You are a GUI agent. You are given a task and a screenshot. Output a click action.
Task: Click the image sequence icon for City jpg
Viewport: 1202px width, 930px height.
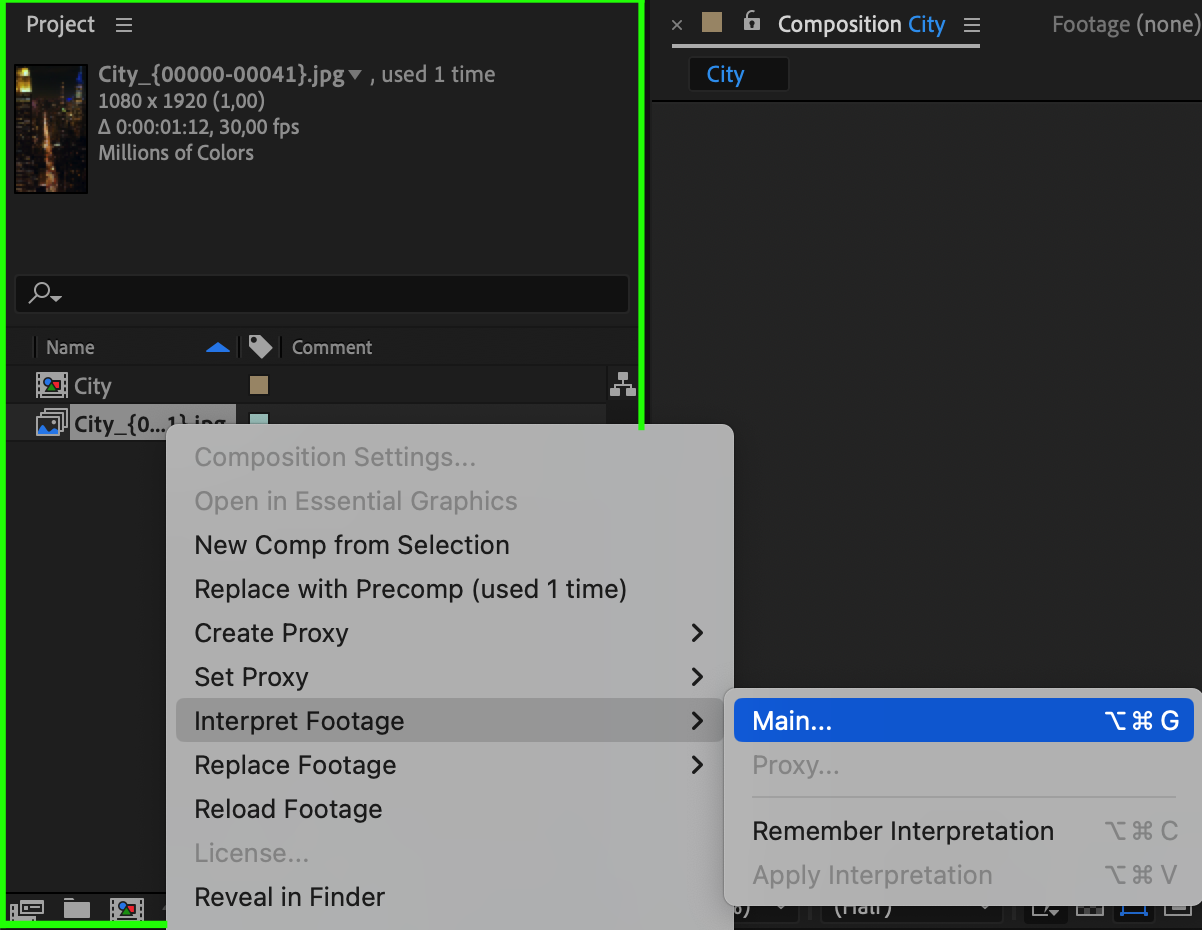(x=51, y=424)
